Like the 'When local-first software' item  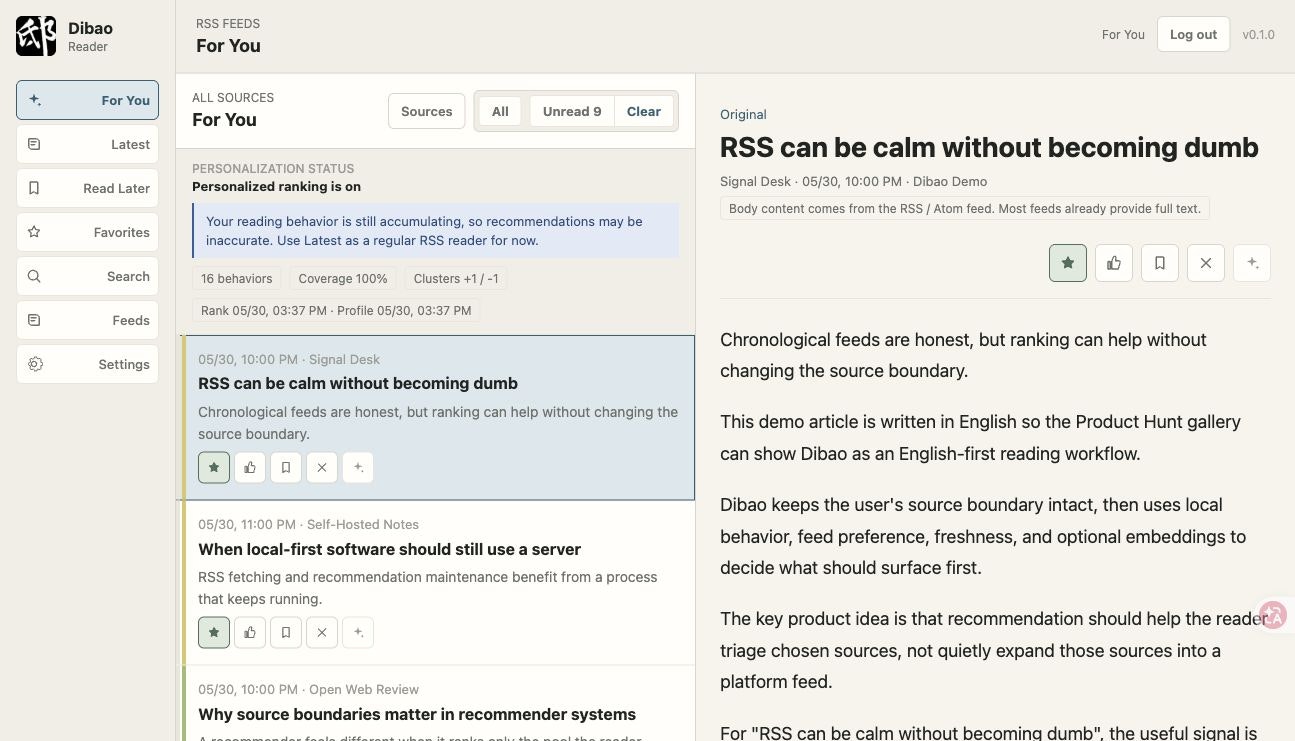click(x=250, y=632)
